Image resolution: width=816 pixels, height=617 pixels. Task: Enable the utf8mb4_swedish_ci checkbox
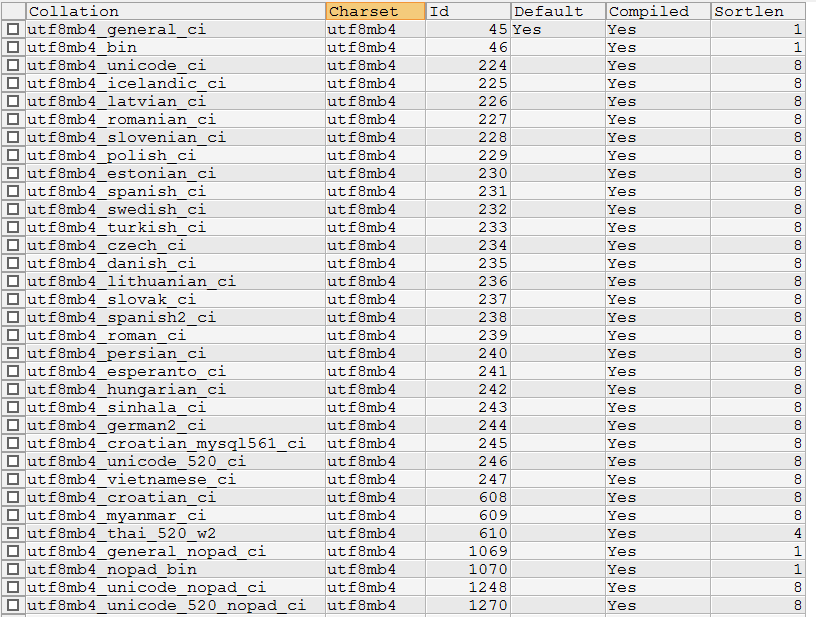click(13, 210)
